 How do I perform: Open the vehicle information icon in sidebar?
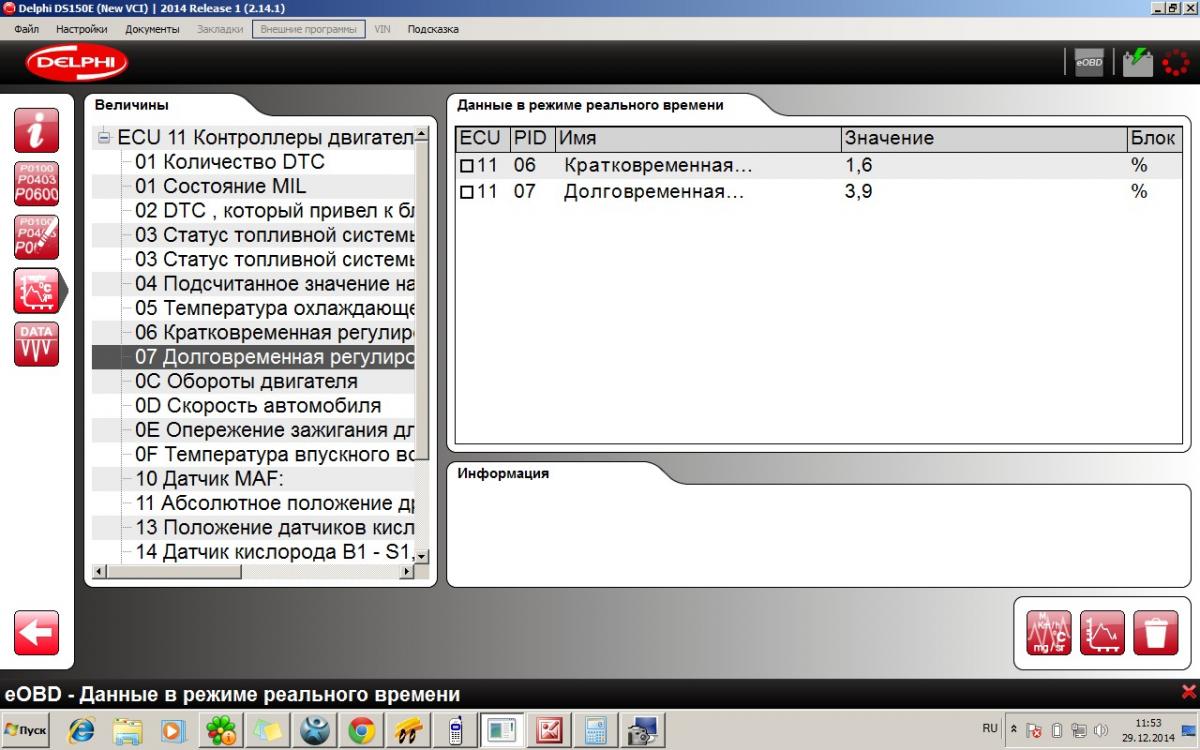point(37,132)
